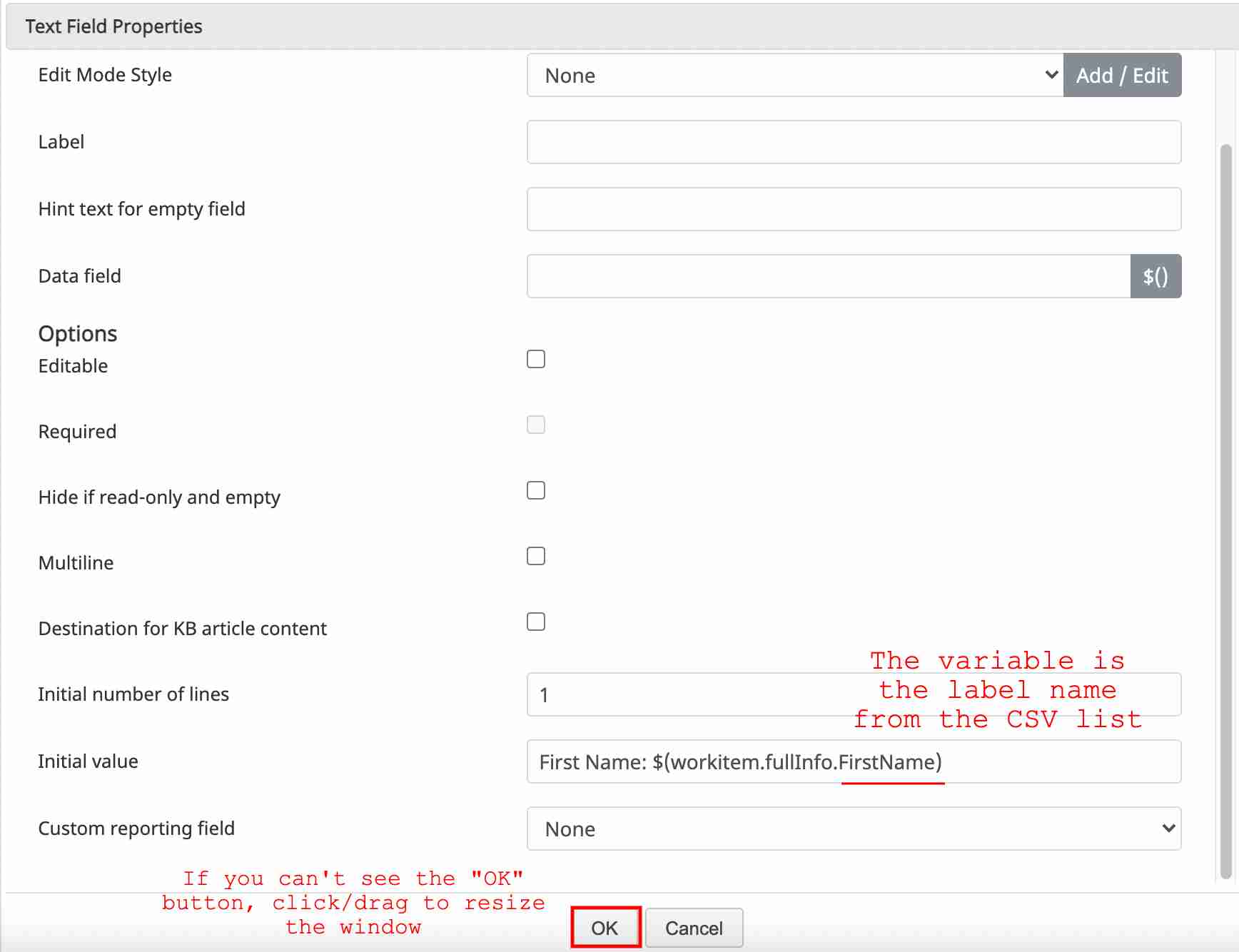Image resolution: width=1239 pixels, height=952 pixels.
Task: Click into the Label input field
Action: 854,142
